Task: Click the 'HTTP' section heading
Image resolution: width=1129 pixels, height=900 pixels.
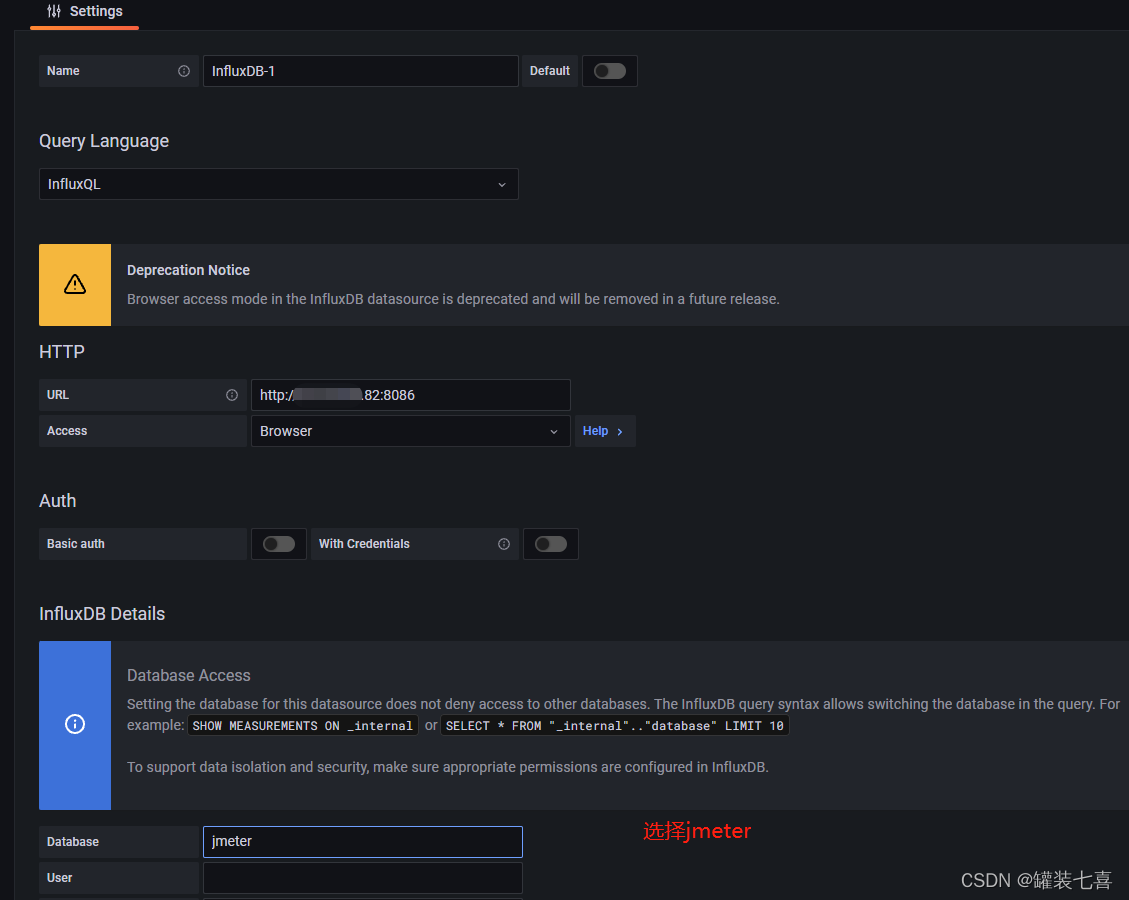Action: tap(62, 352)
